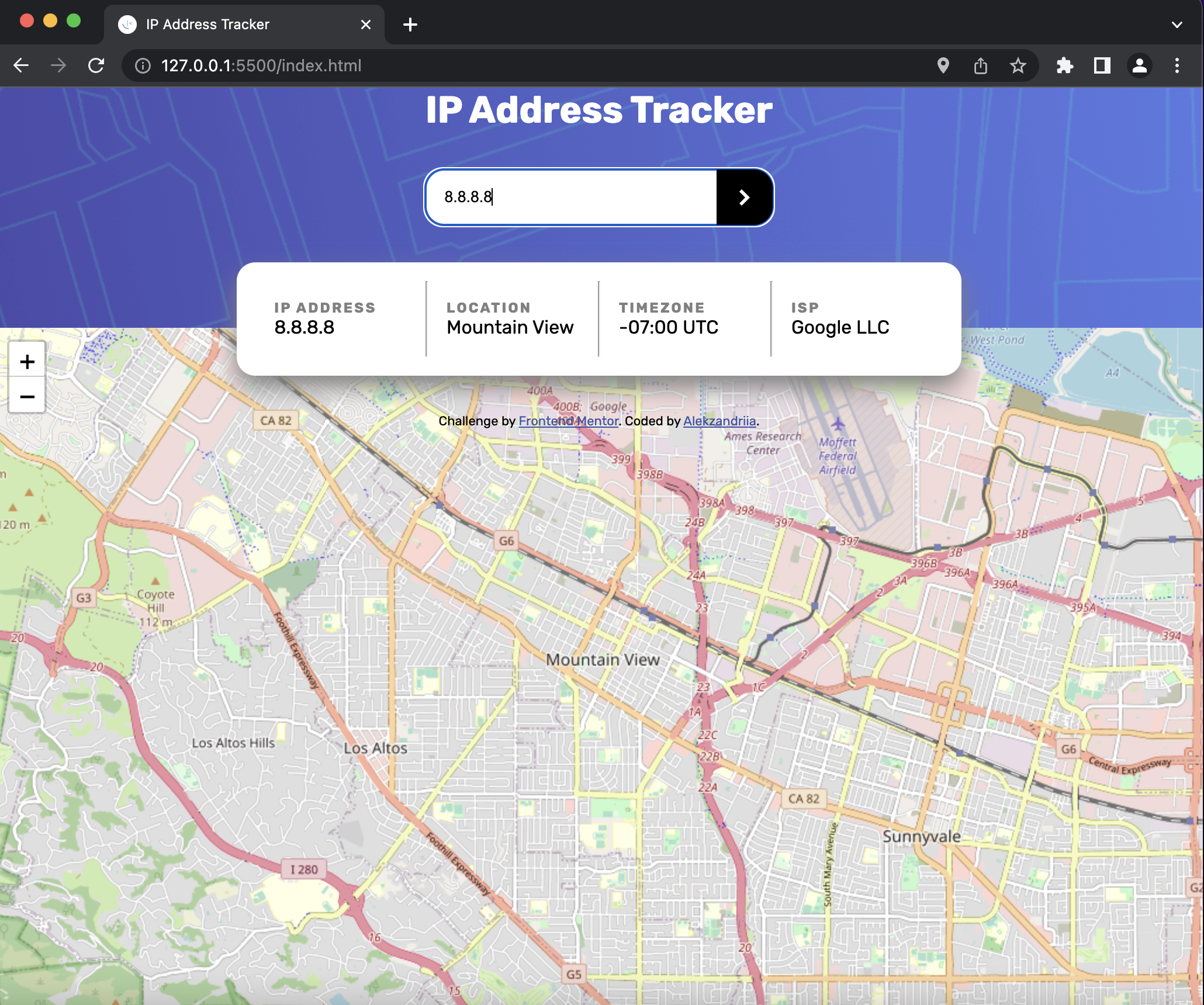View site information icon in address bar
Screen dimensions: 1204x1005
tap(143, 65)
